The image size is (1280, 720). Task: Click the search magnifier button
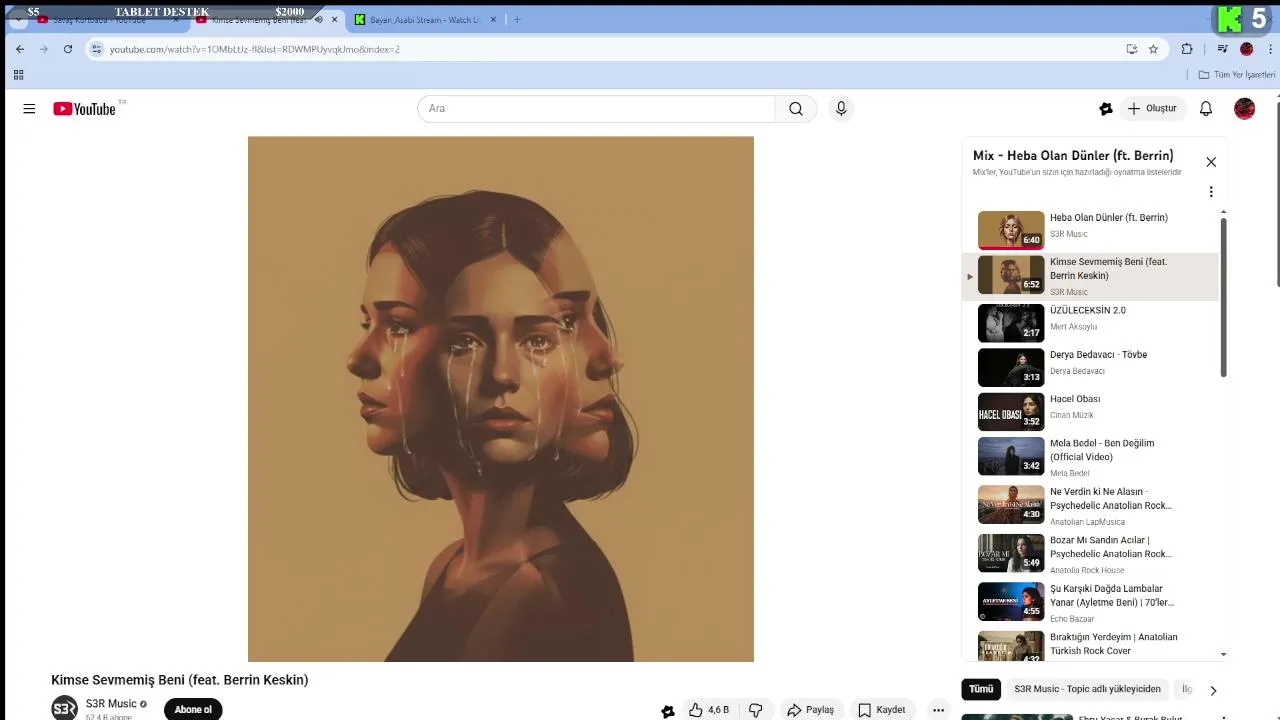point(796,109)
